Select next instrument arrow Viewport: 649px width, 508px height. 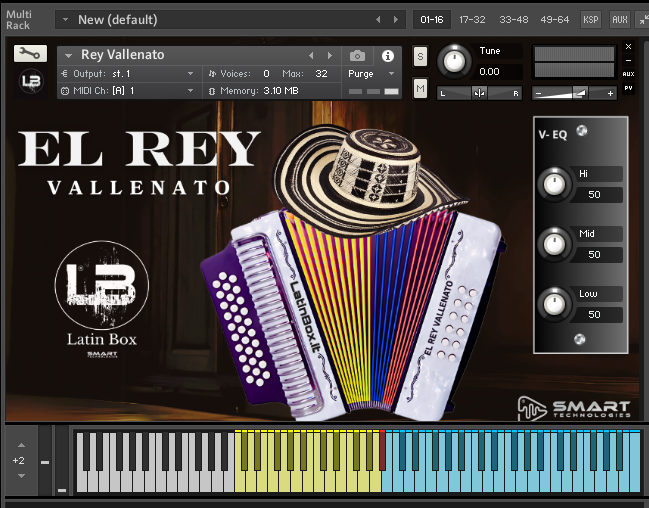tap(330, 55)
